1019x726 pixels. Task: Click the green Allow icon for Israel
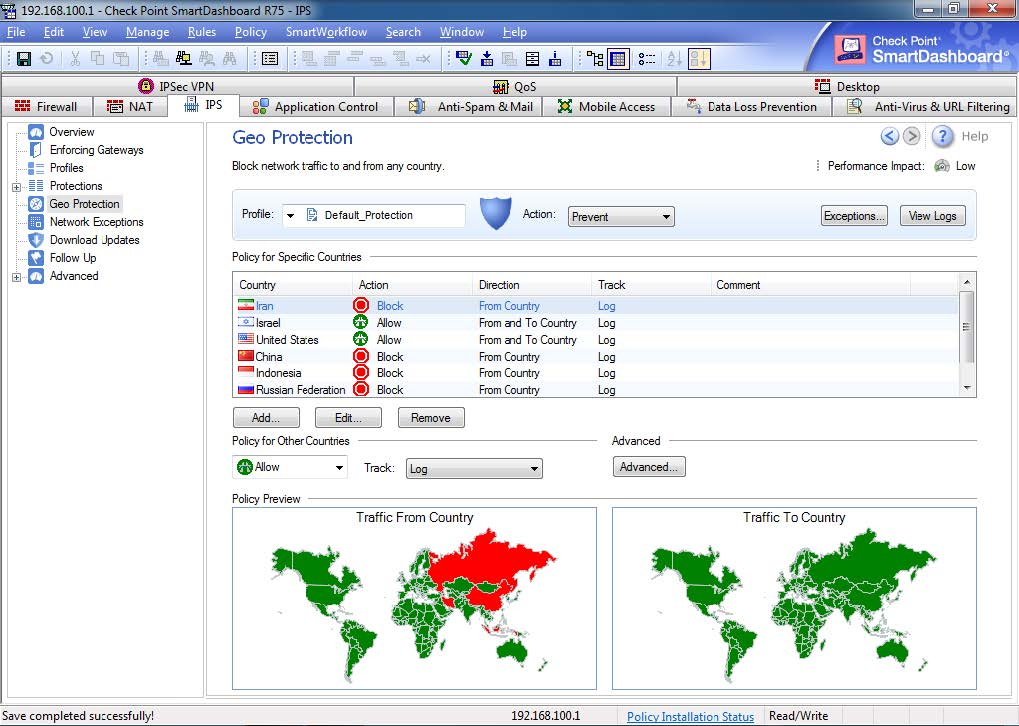(x=361, y=323)
